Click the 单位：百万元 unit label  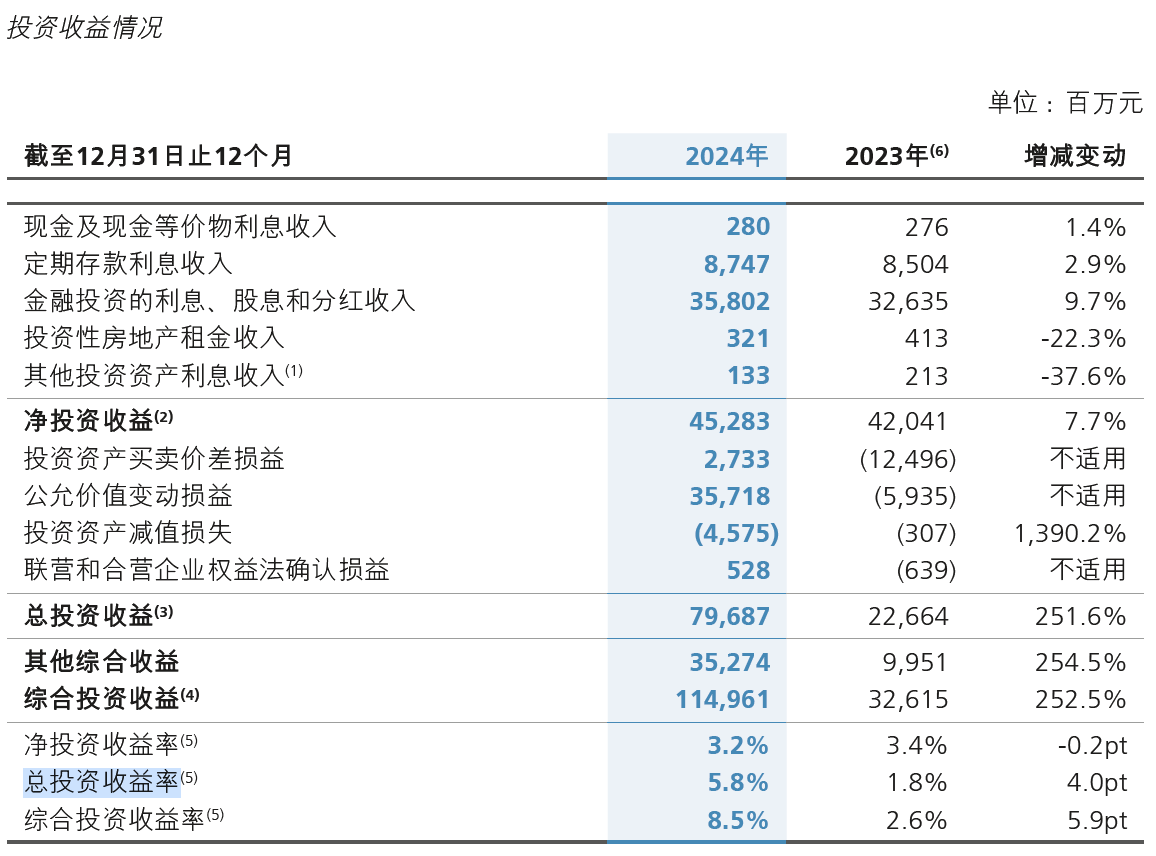[x=1066, y=102]
